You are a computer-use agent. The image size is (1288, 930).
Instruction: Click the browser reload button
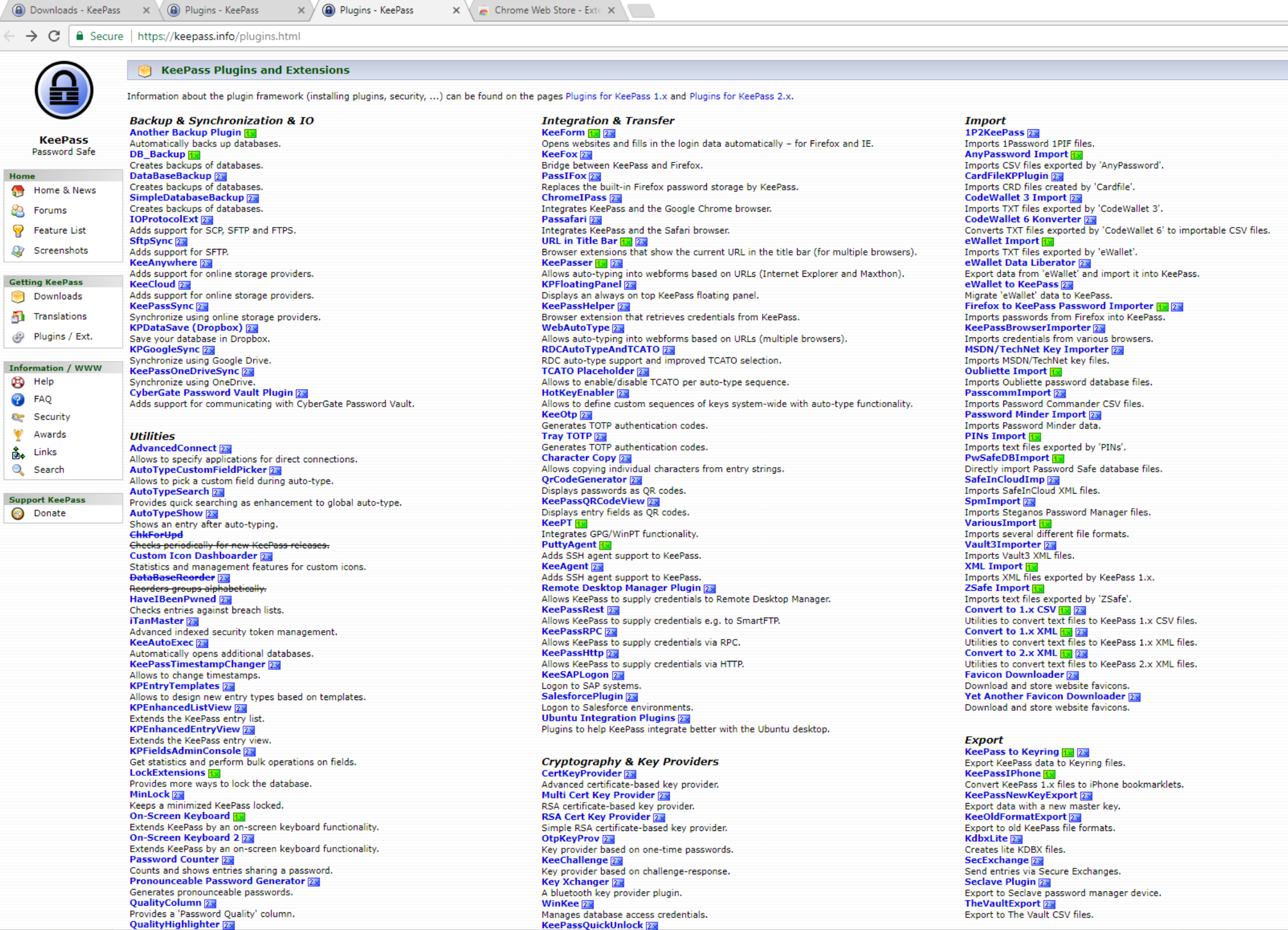click(x=54, y=36)
